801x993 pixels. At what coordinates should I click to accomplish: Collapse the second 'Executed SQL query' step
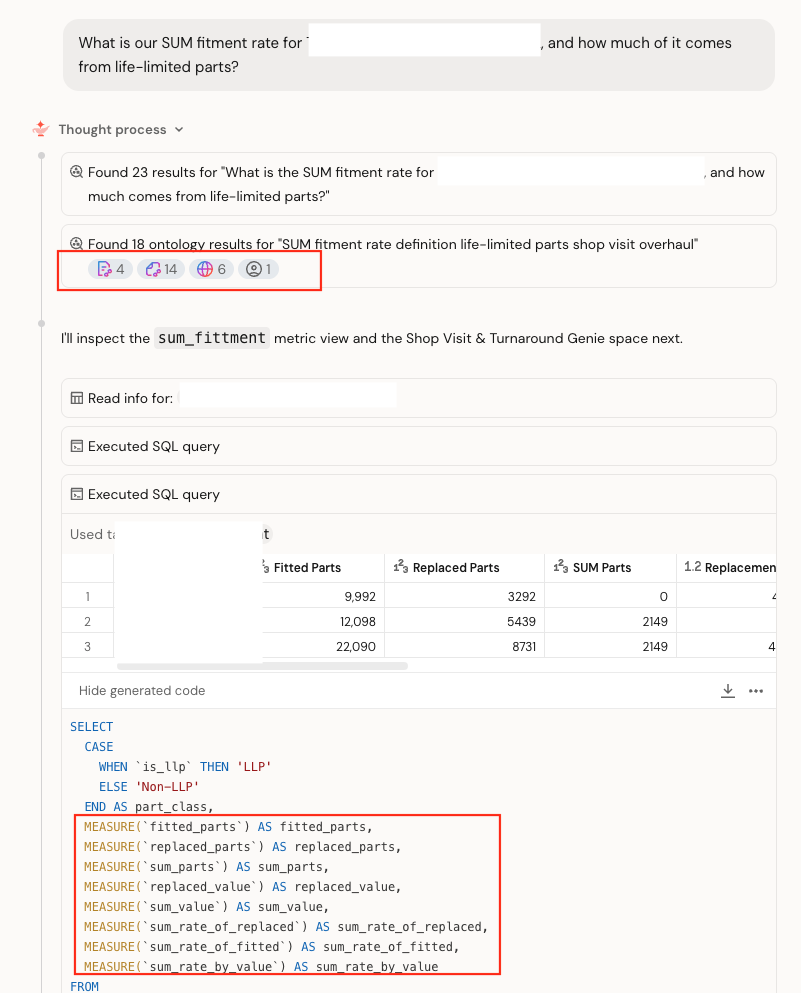point(419,494)
